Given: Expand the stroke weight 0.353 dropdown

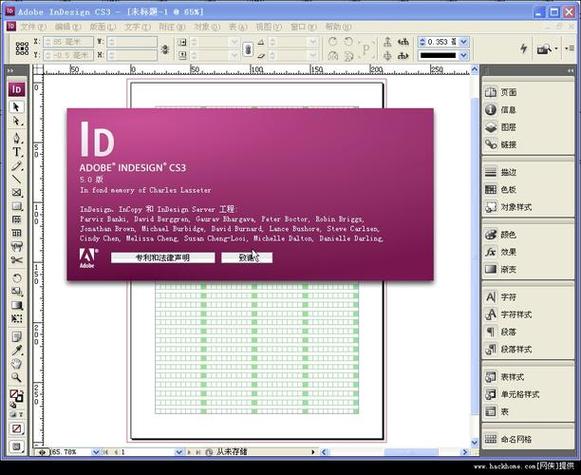Looking at the screenshot, I should 463,42.
